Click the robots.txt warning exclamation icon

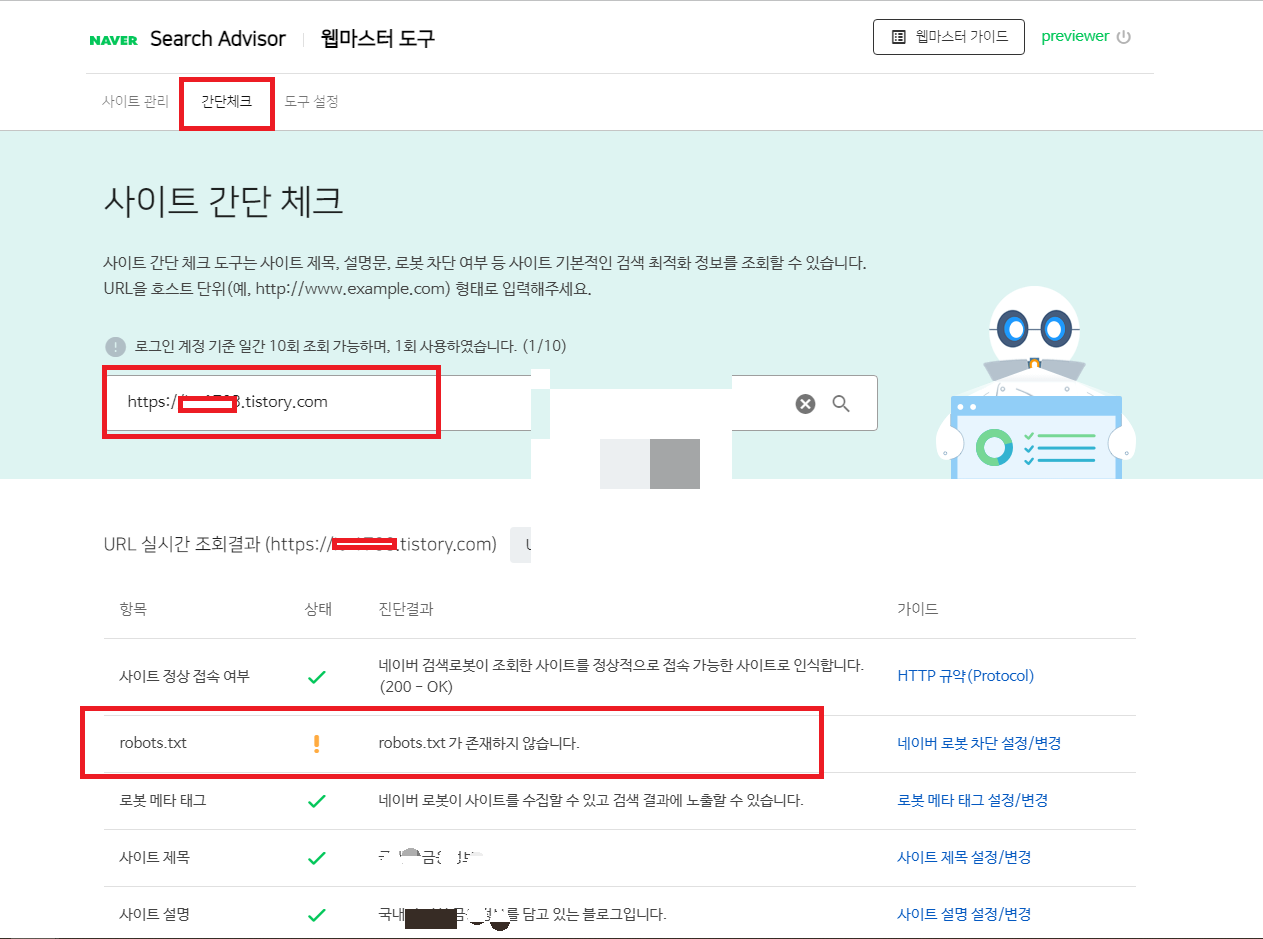point(317,744)
